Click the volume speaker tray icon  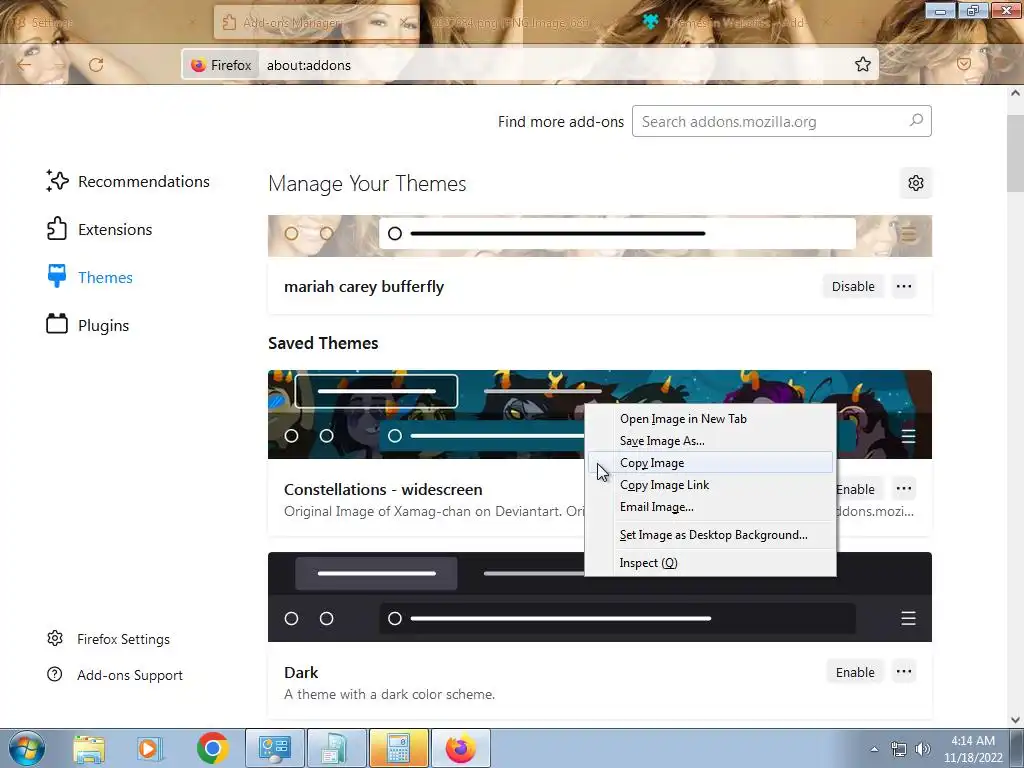pyautogui.click(x=923, y=749)
